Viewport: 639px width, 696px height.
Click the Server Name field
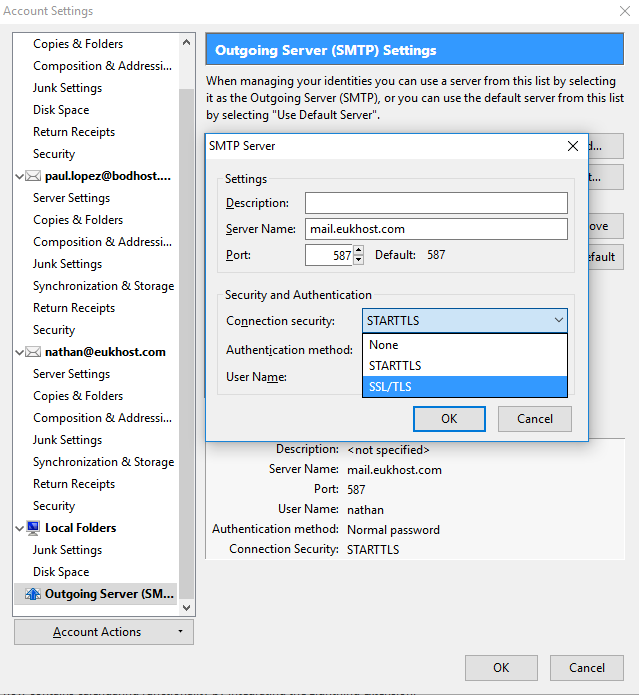436,229
